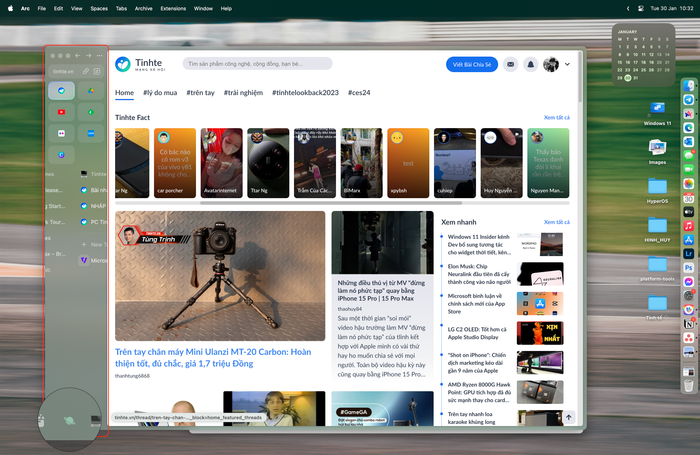The height and width of the screenshot is (455, 700).
Task: Click the Tinhte logo
Action: coord(141,64)
